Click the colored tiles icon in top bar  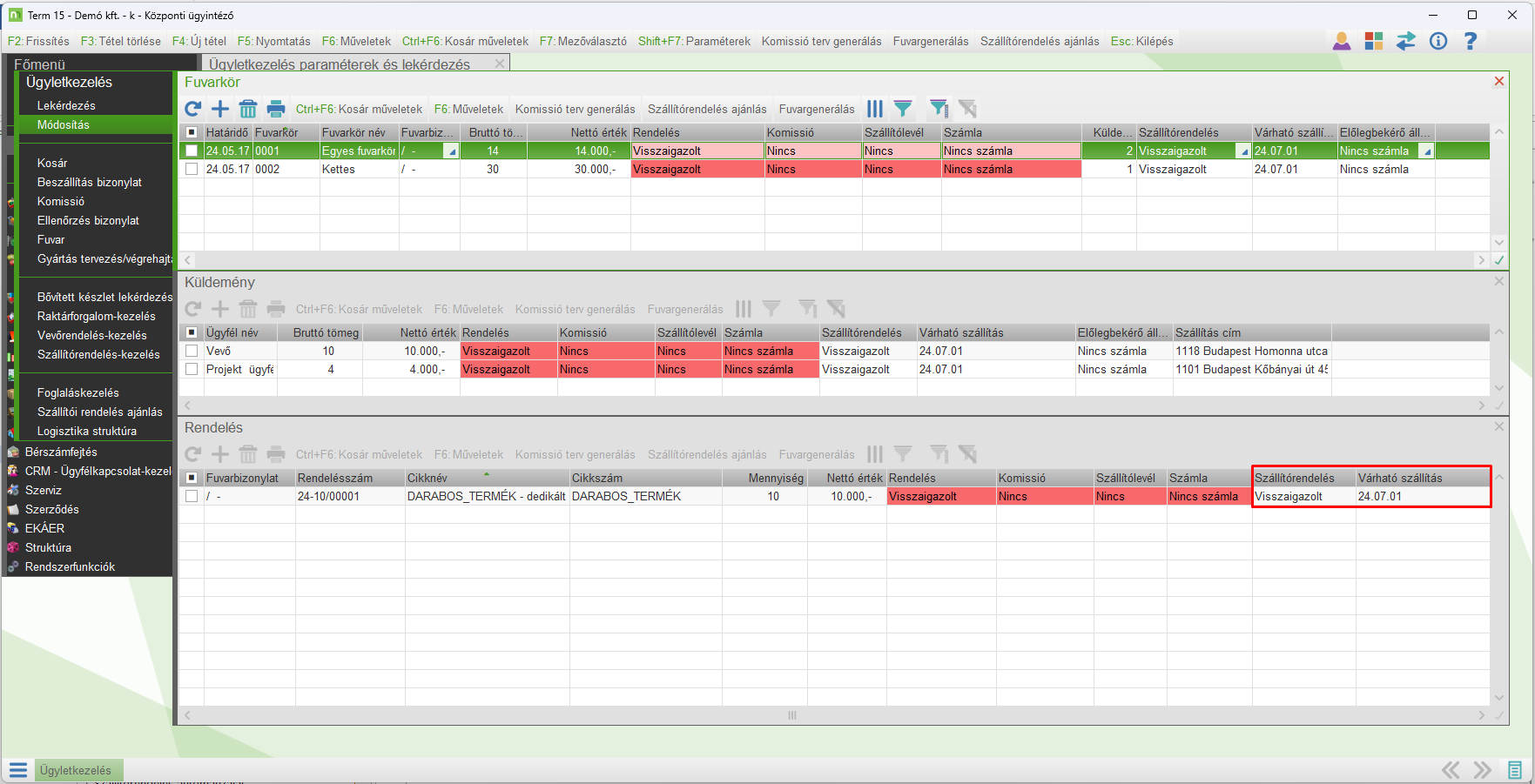[x=1374, y=41]
